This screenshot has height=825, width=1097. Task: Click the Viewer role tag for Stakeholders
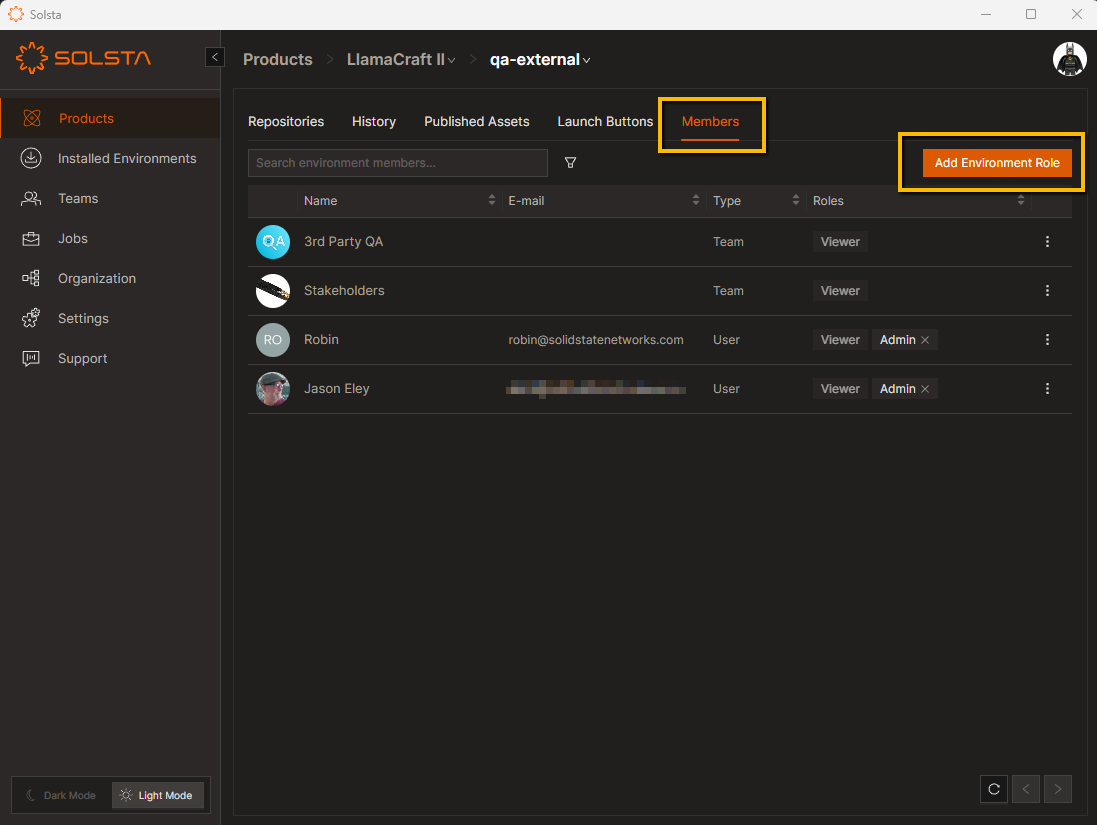coord(840,290)
